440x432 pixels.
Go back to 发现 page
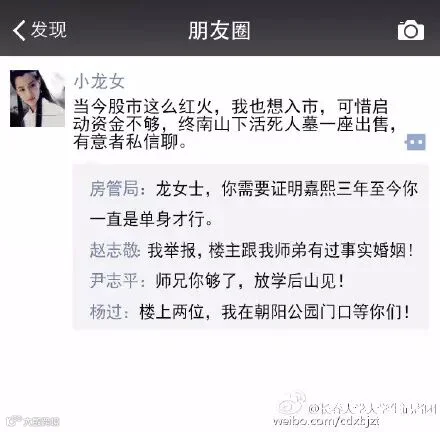(x=49, y=29)
